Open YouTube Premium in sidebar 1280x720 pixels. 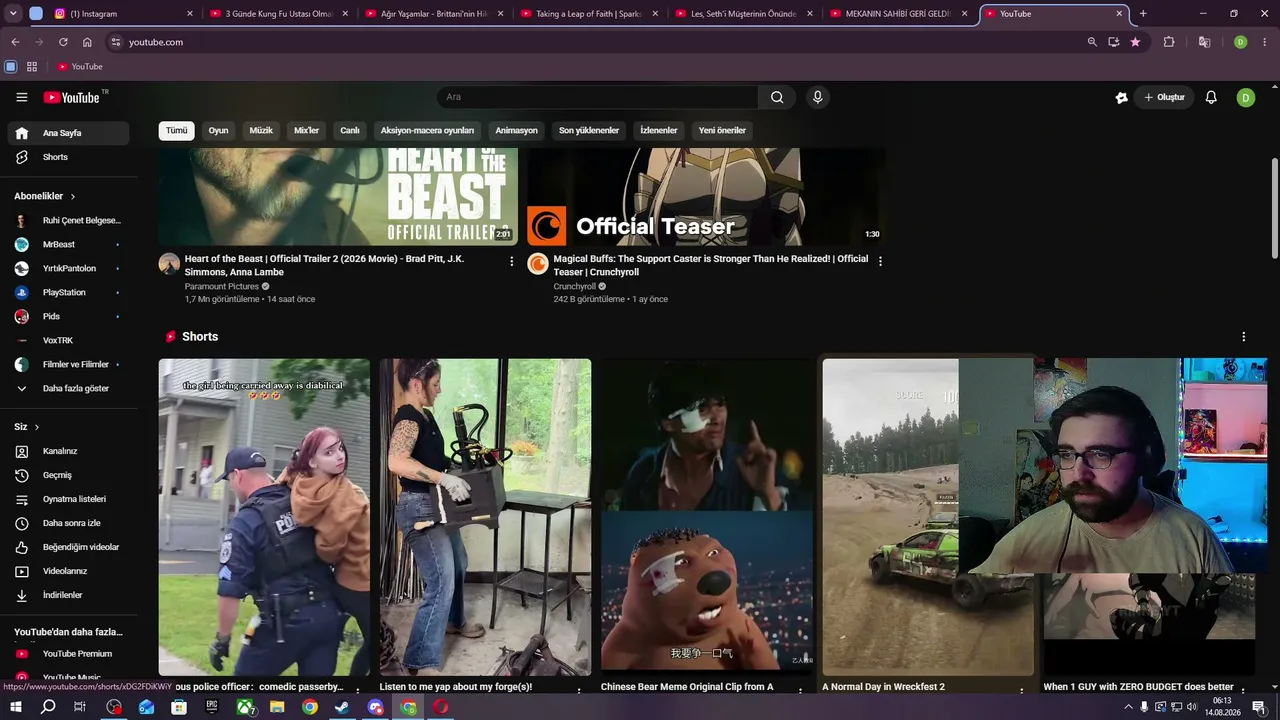(x=68, y=654)
